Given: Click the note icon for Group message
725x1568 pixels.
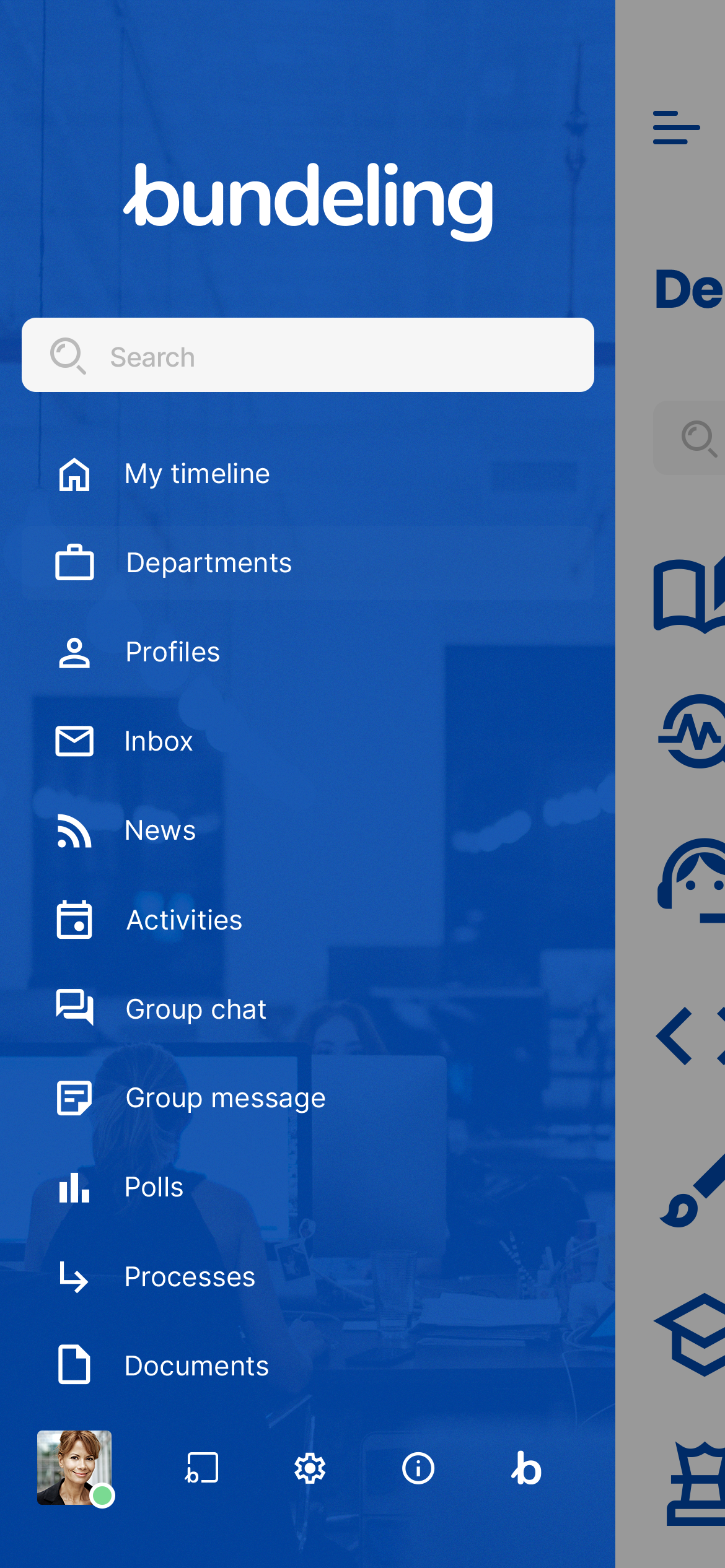Looking at the screenshot, I should point(74,1098).
